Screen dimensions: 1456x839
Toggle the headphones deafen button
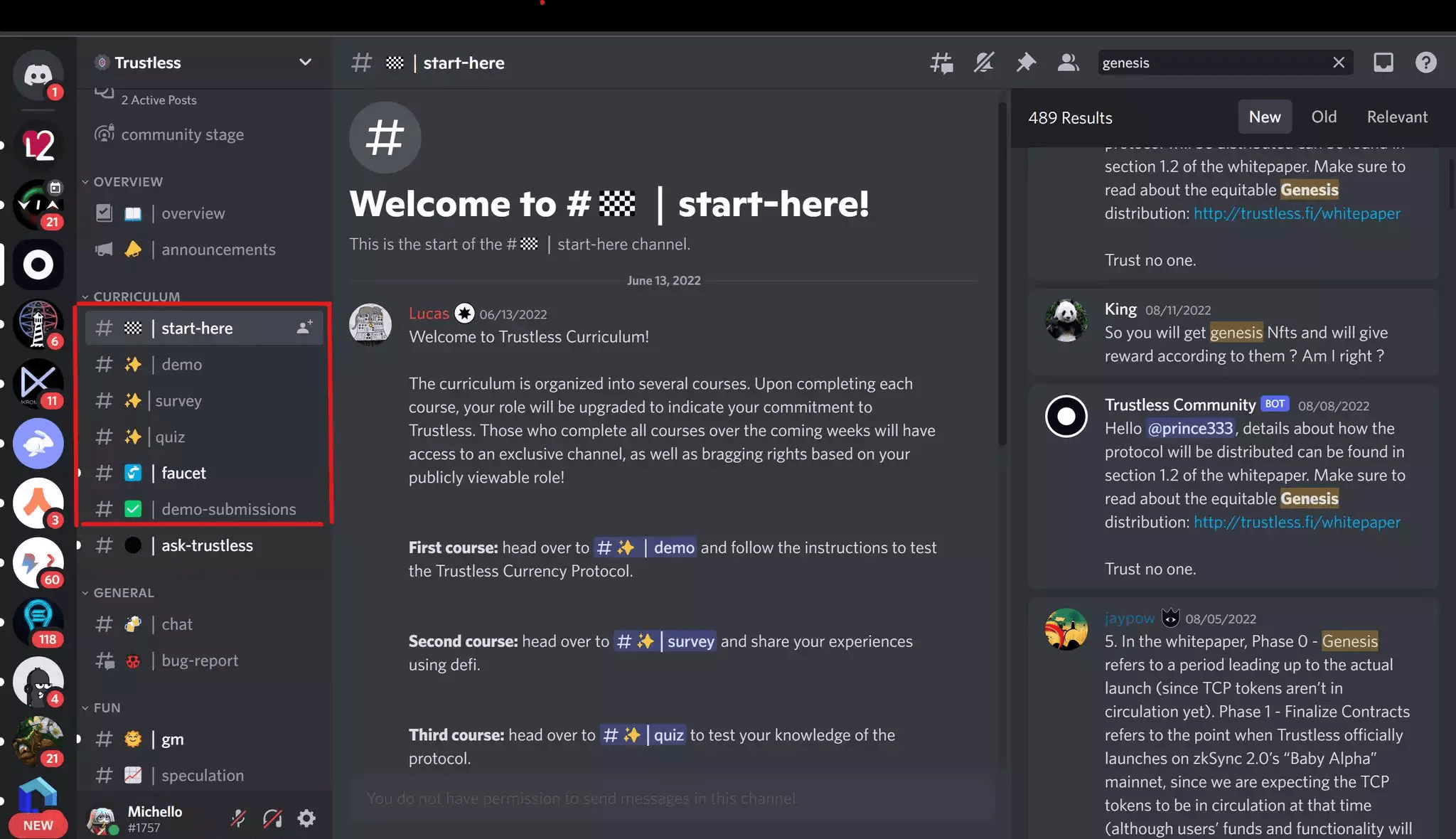272,818
